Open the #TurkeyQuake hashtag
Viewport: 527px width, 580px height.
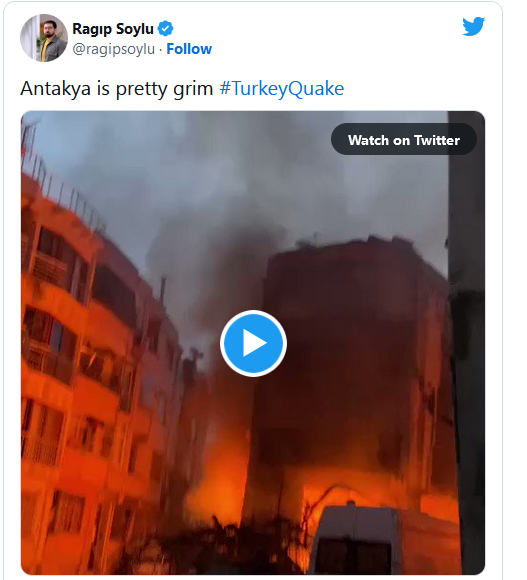[x=282, y=88]
